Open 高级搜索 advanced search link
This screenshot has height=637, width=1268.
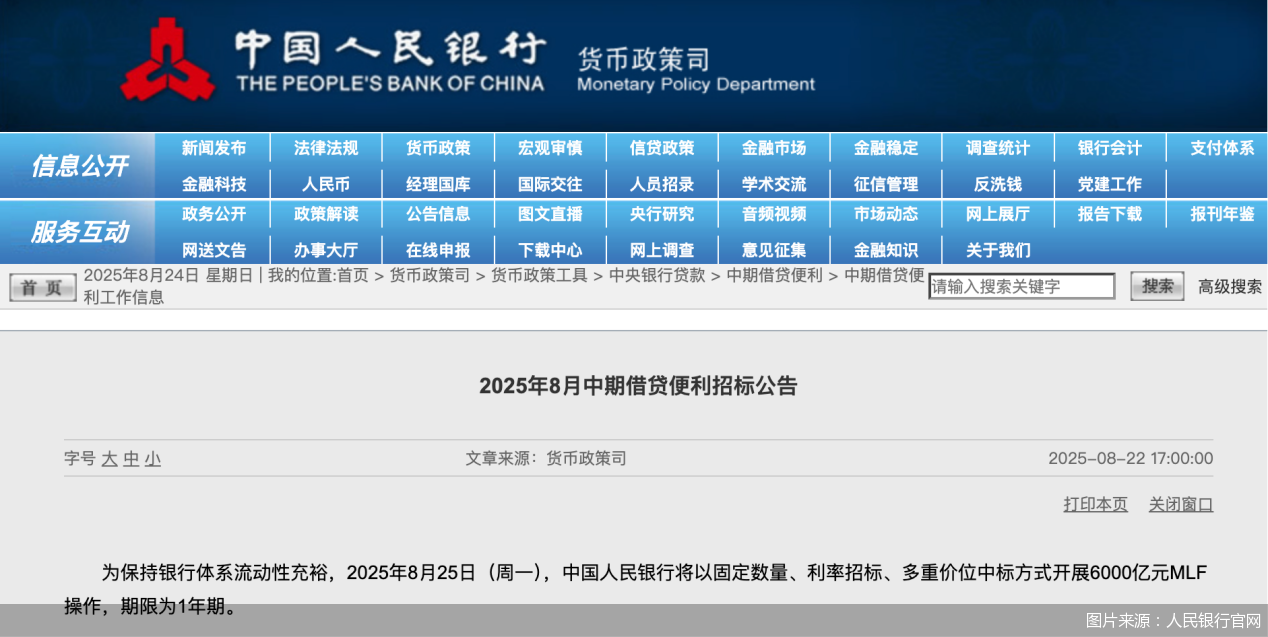(1230, 287)
